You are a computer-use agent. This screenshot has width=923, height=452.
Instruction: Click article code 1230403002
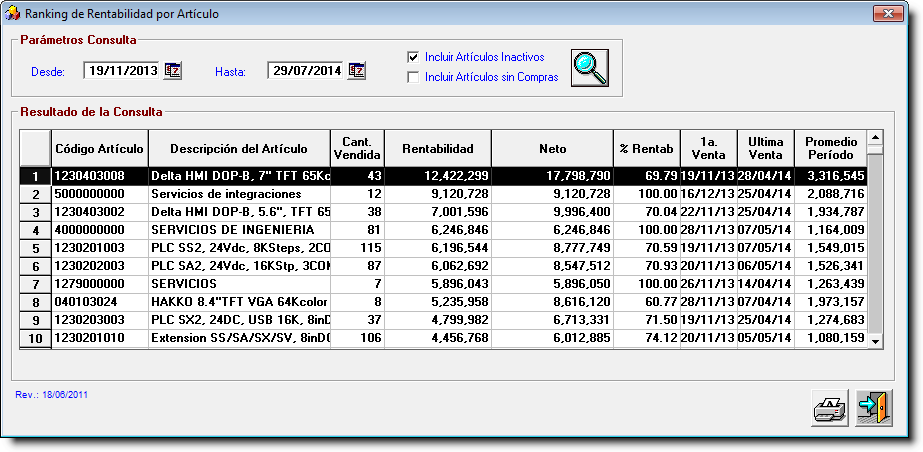(99, 212)
